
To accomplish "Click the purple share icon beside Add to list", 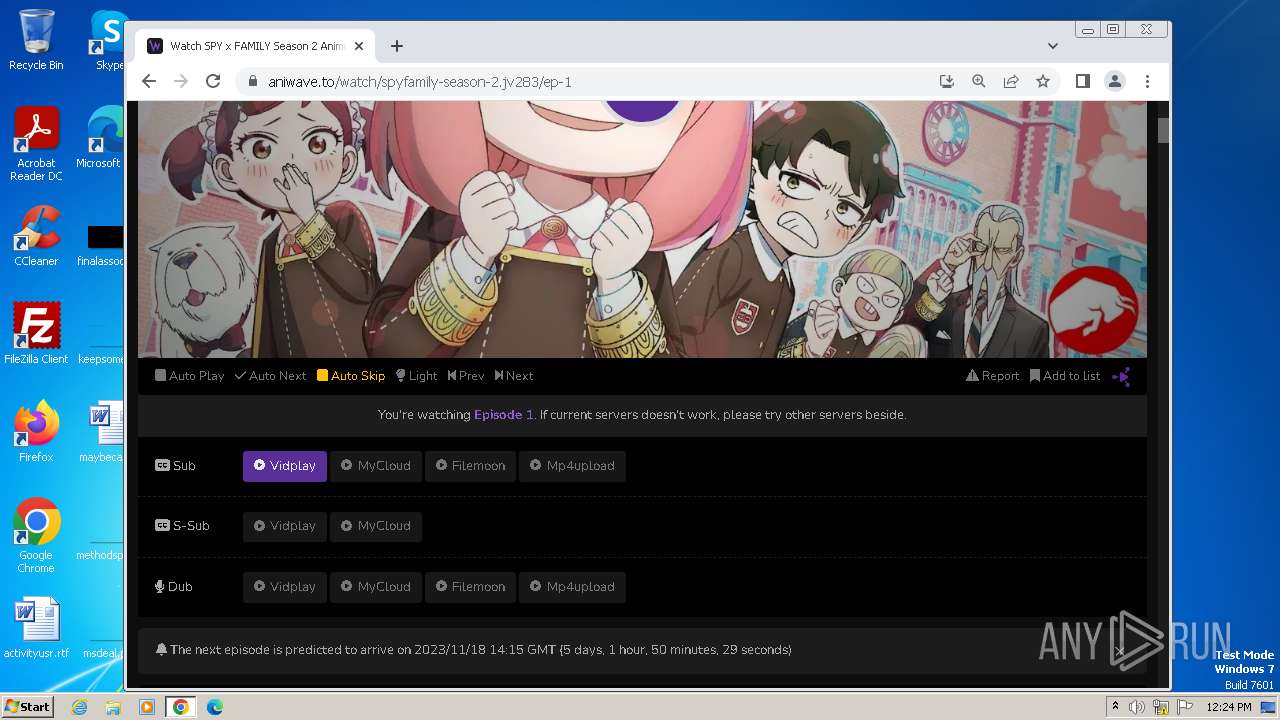I will tap(1121, 376).
